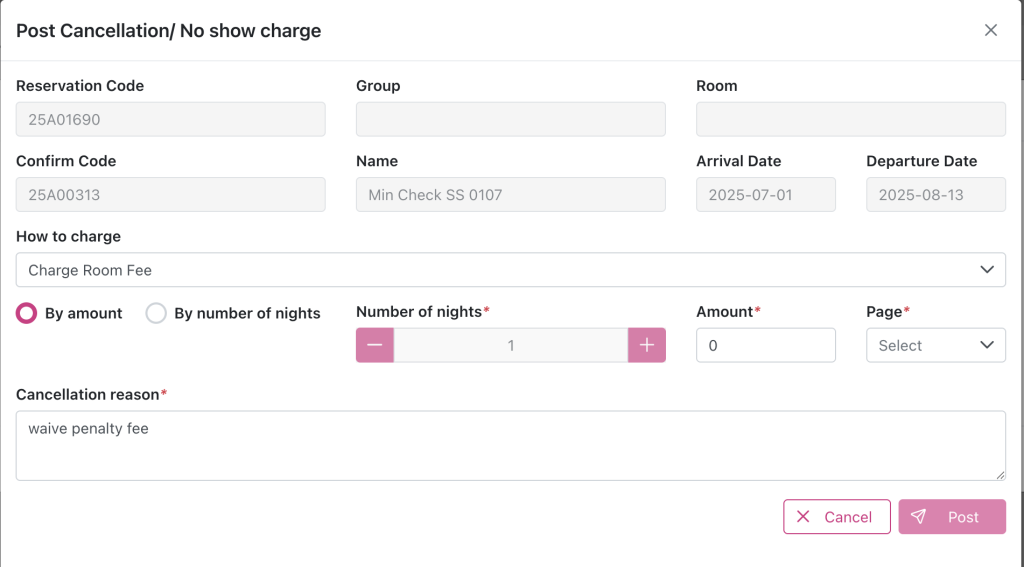This screenshot has height=567, width=1024.
Task: Close the Post Cancellation dialog with X
Action: click(x=990, y=30)
